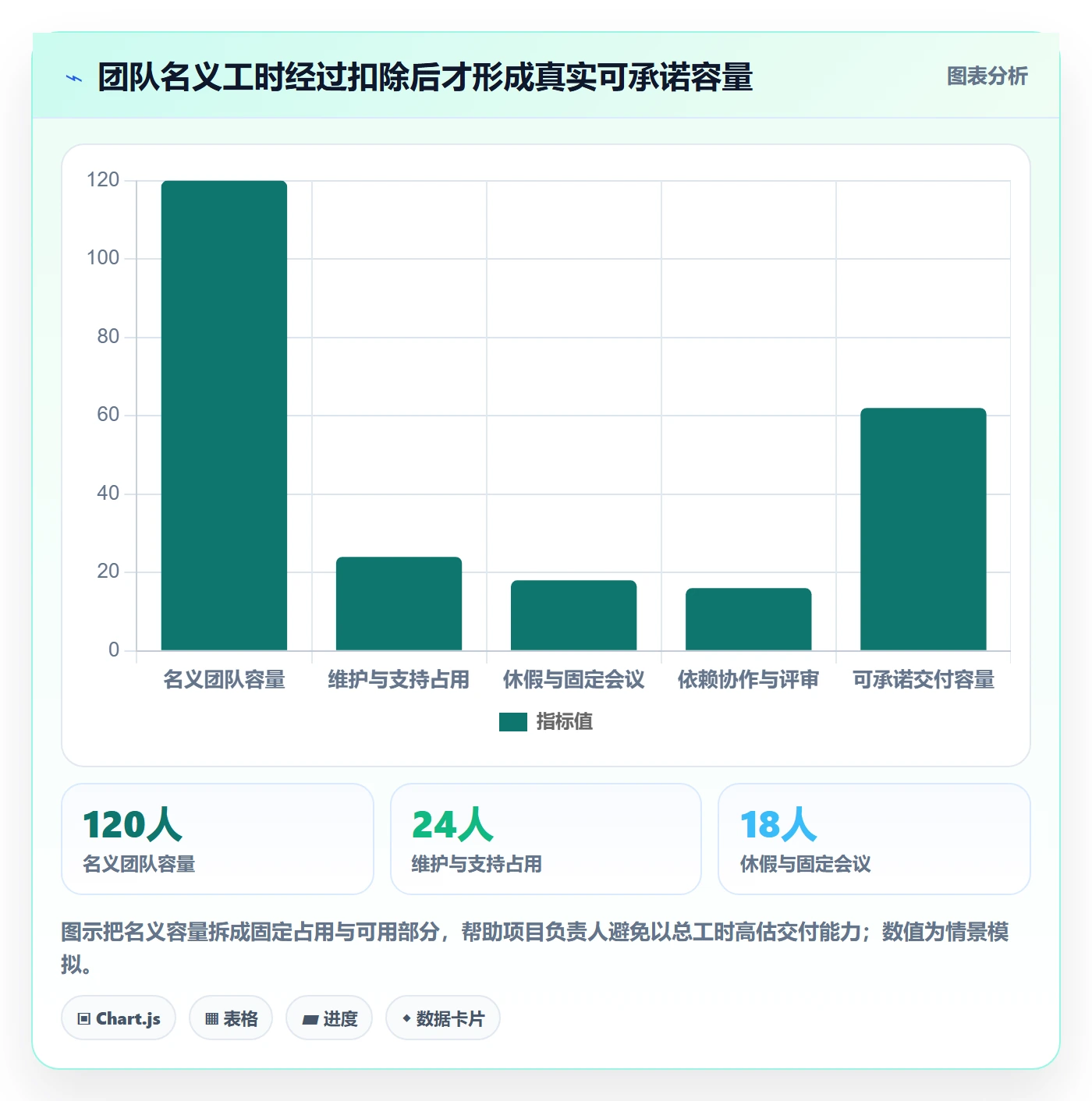Click the x-axis label 可承诺交付容量
The width and height of the screenshot is (1092, 1101).
click(923, 680)
